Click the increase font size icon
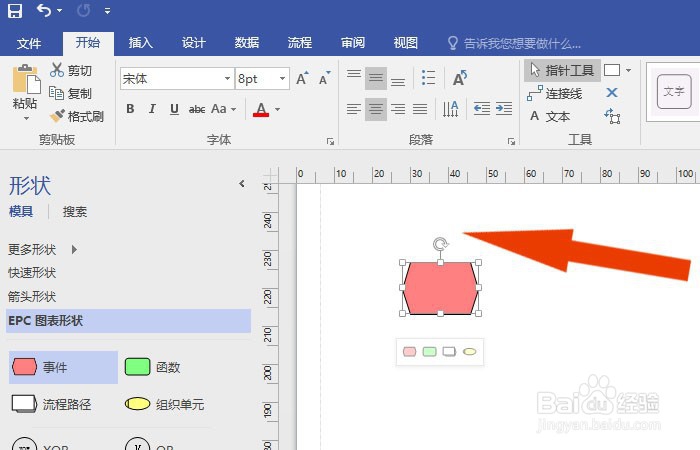 tap(303, 79)
